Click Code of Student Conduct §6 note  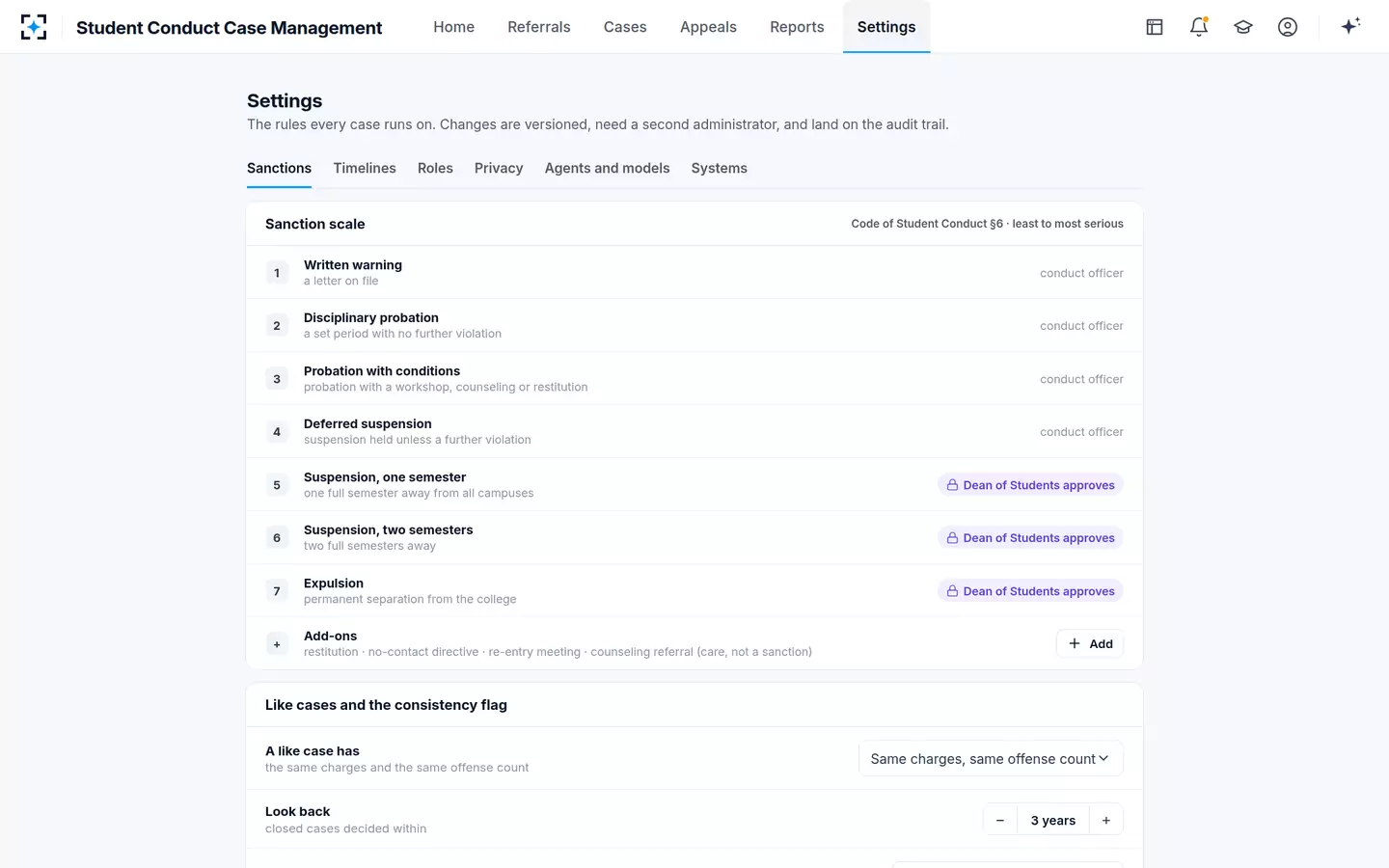(987, 224)
